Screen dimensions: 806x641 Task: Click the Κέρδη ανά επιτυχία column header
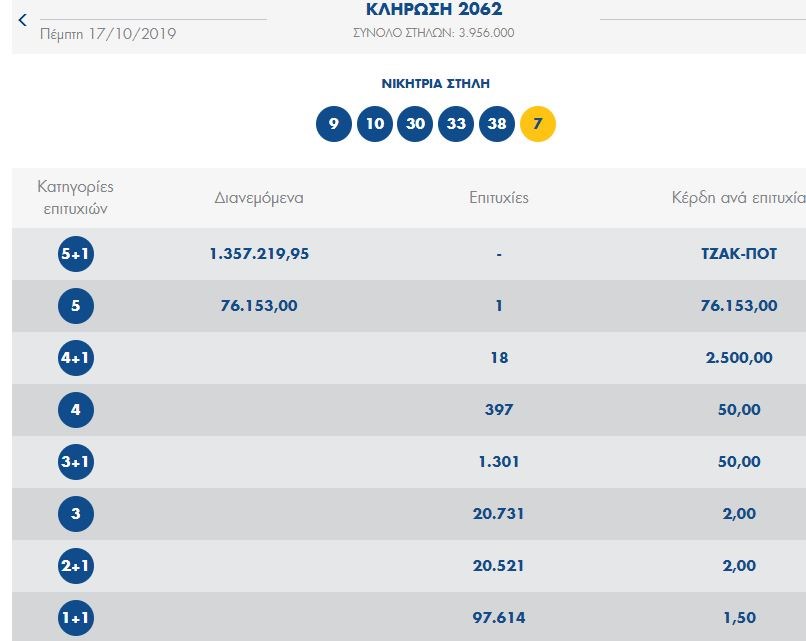(738, 198)
